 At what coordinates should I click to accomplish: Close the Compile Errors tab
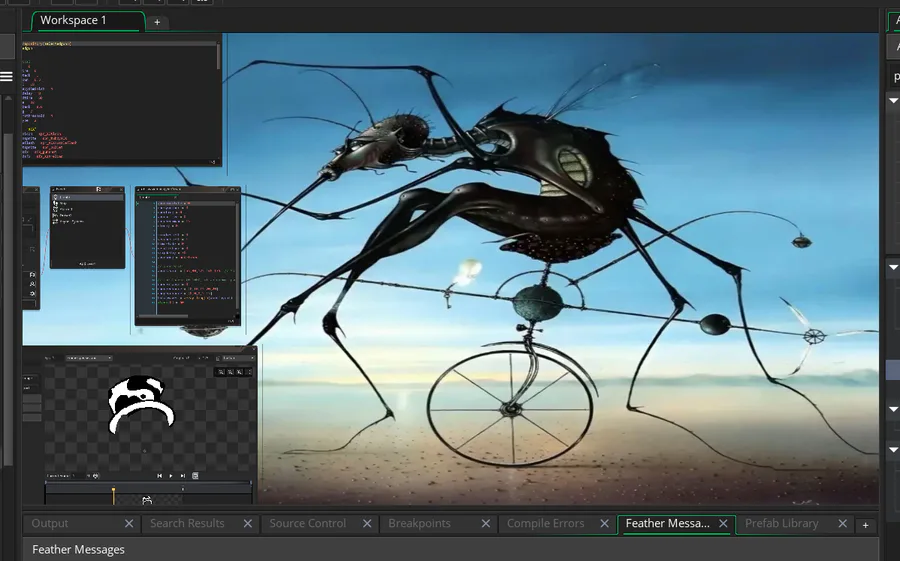[605, 523]
